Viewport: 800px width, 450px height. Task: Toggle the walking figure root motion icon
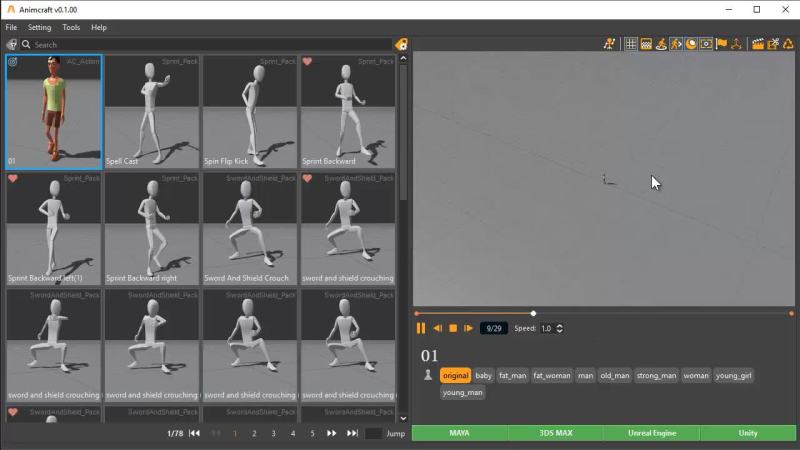click(x=676, y=44)
